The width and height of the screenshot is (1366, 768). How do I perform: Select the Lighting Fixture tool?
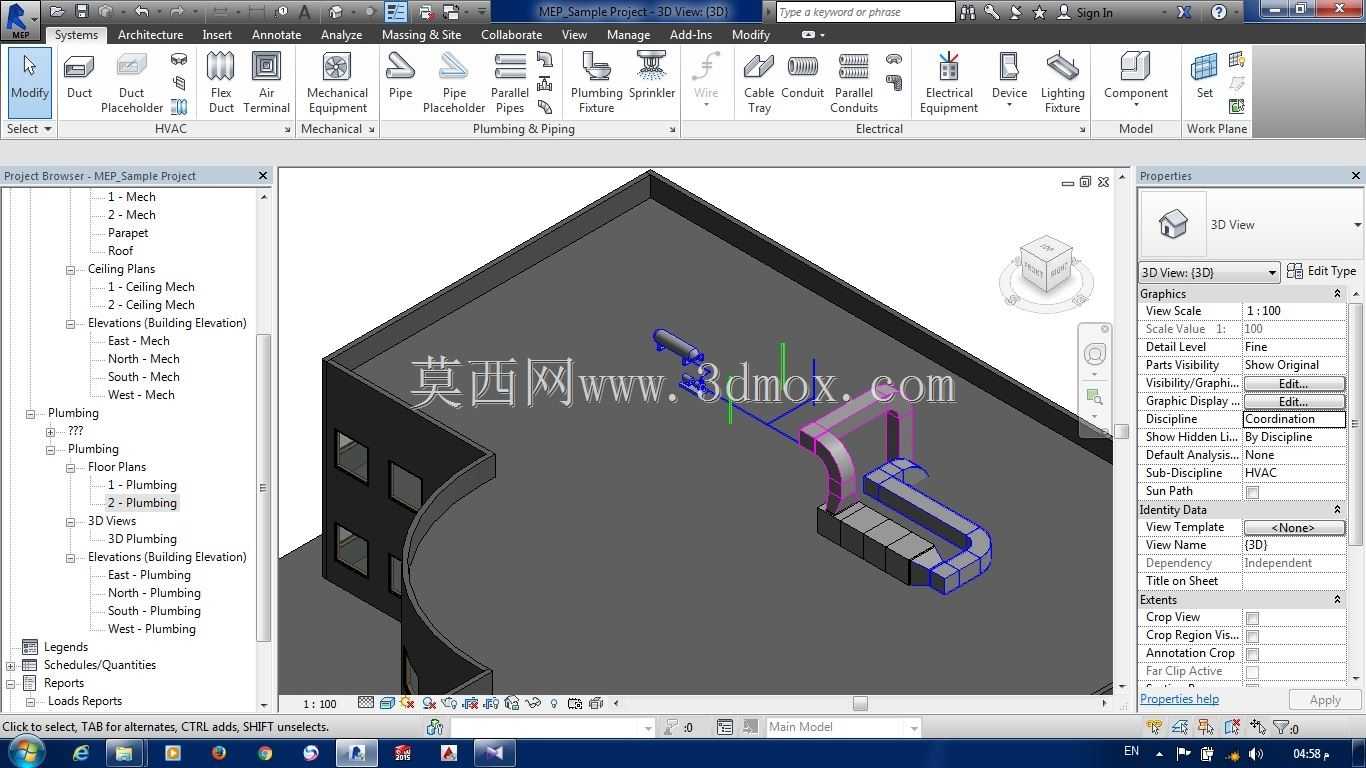1062,83
